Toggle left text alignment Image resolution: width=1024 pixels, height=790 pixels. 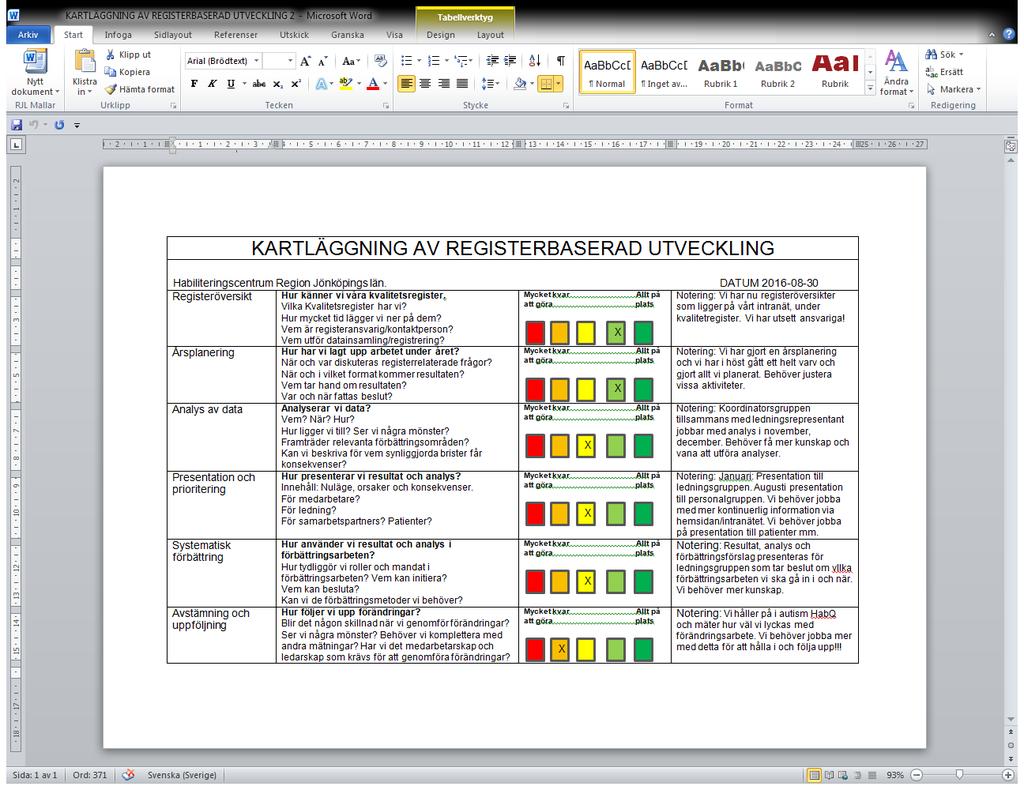coord(406,84)
